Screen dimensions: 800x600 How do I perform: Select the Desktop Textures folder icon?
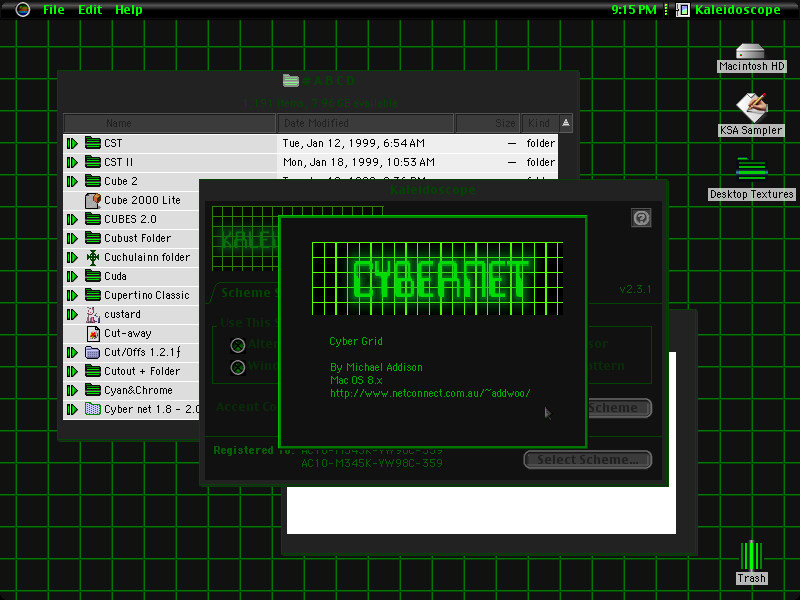tap(751, 170)
